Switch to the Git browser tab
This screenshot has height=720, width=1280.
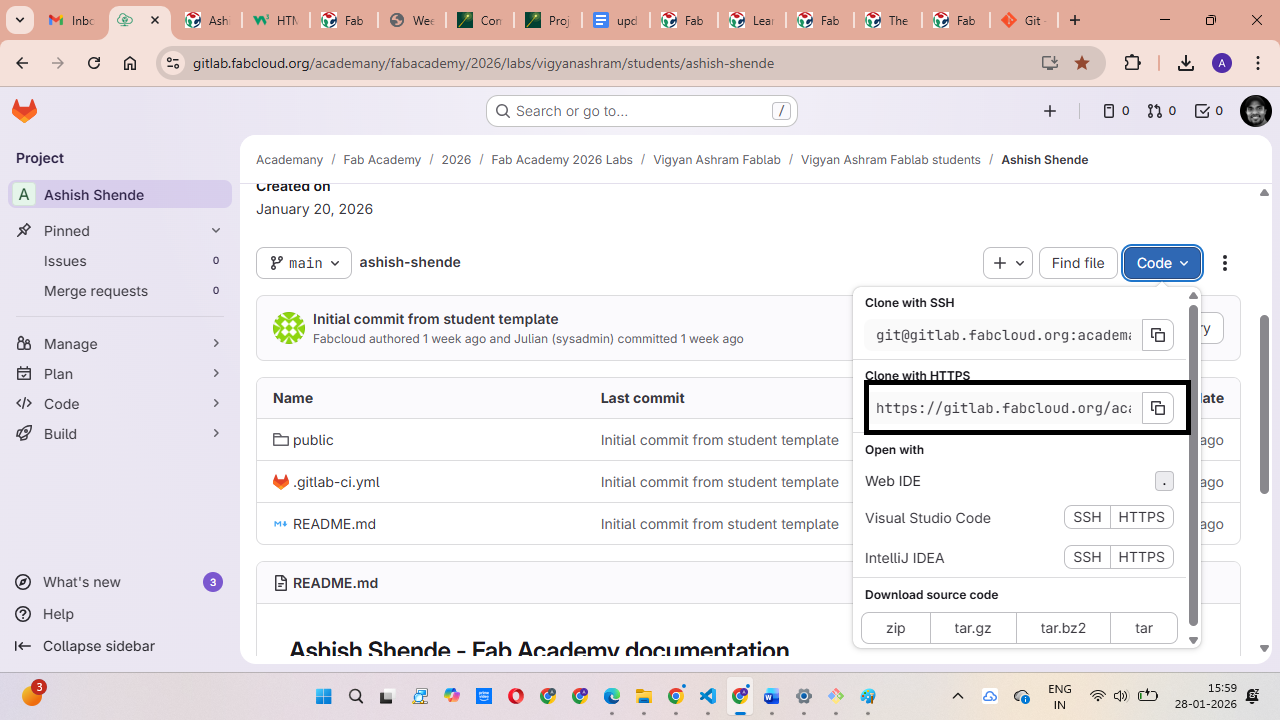click(x=1023, y=20)
